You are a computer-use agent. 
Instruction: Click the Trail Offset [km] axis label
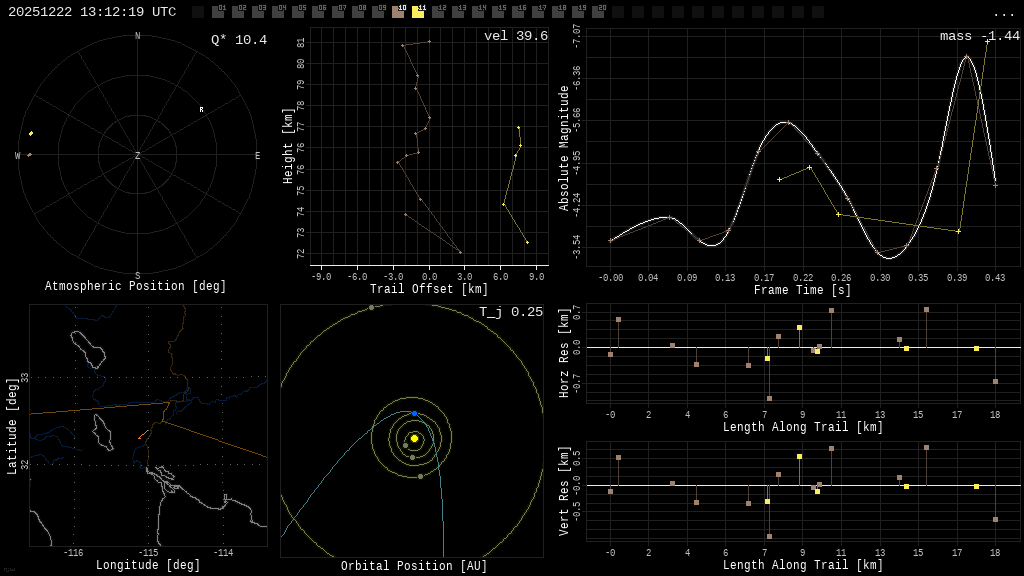428,289
